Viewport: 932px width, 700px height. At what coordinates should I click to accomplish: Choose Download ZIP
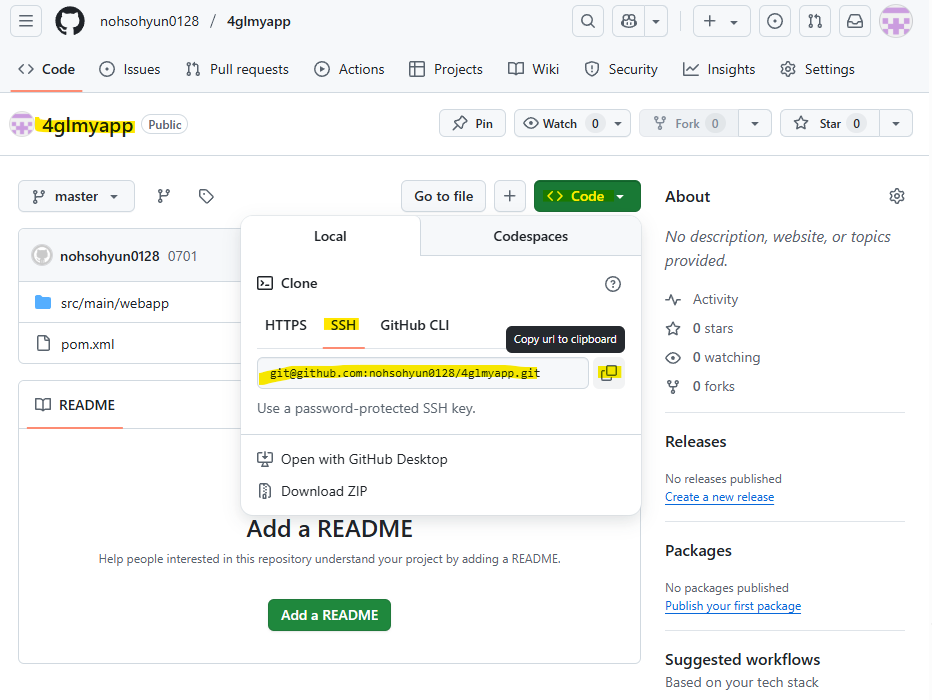coord(313,491)
